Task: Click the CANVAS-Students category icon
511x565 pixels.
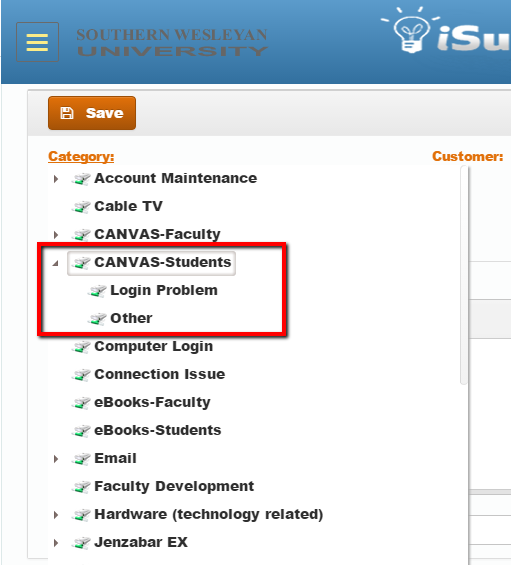Action: coord(81,263)
